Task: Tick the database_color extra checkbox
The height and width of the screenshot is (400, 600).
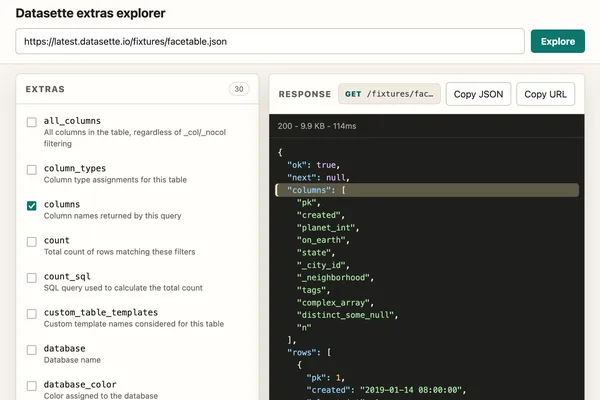Action: tap(32, 385)
